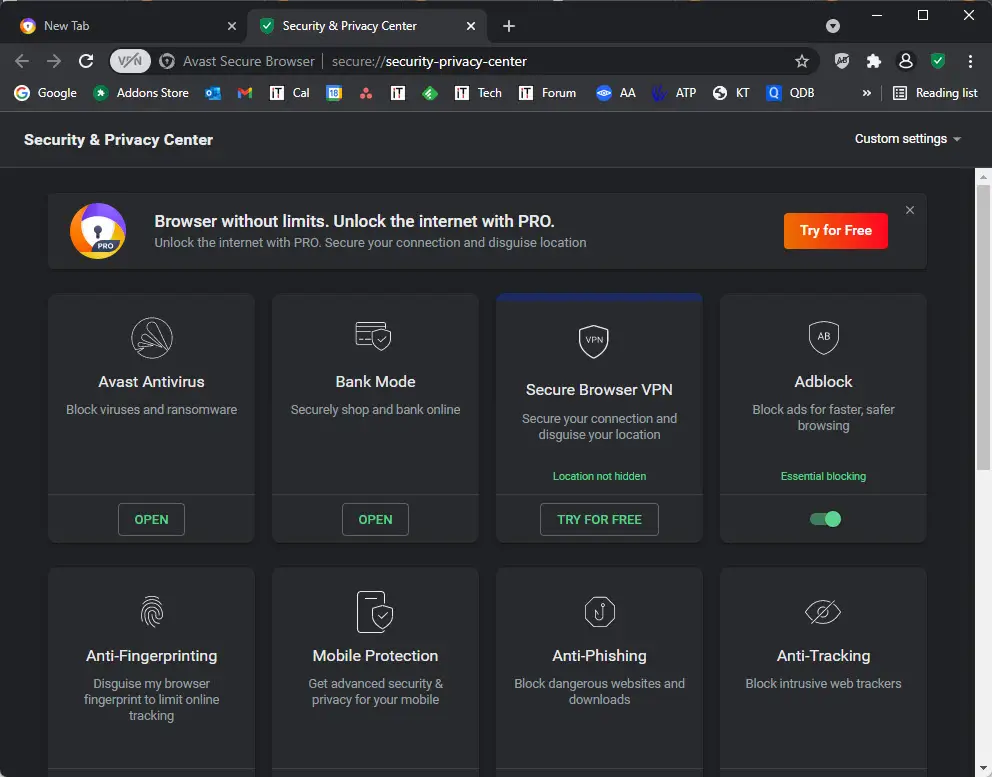The width and height of the screenshot is (992, 777).
Task: Open the Forum bookmark
Action: click(x=547, y=93)
